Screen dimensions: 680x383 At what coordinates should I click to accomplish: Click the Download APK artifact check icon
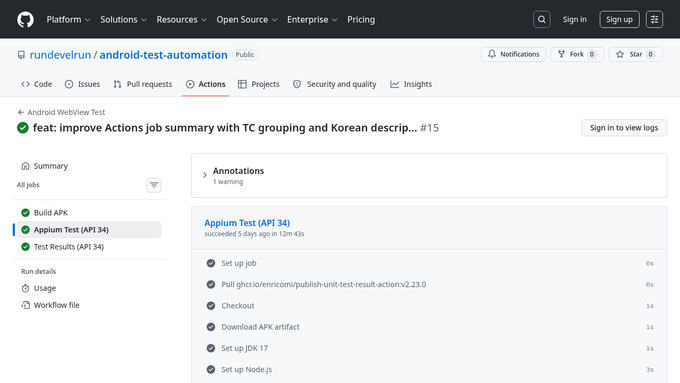(x=211, y=327)
